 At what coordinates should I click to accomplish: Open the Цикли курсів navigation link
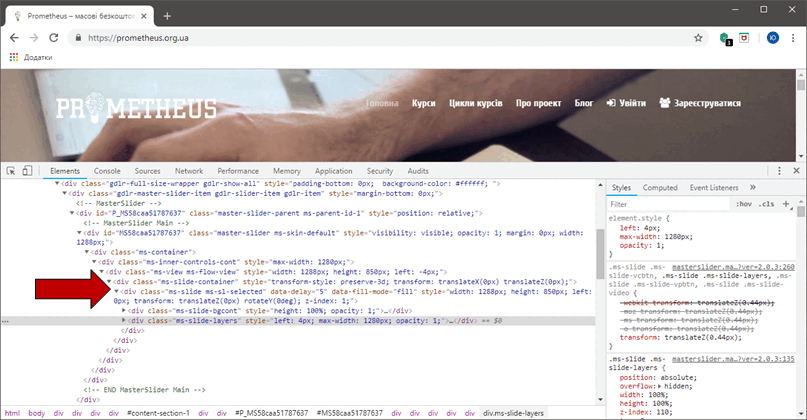(476, 103)
